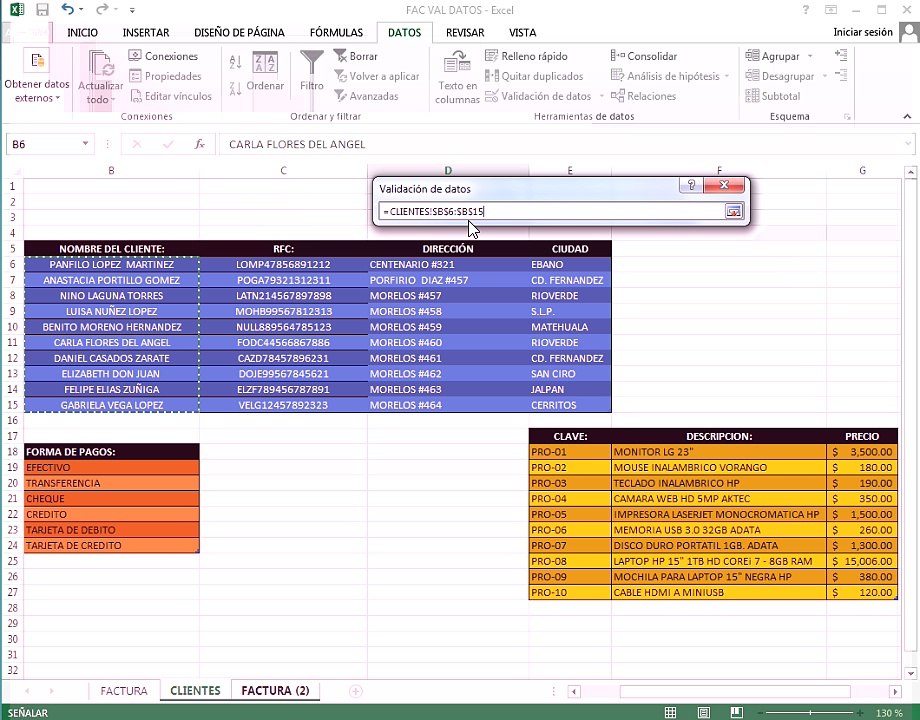Screen dimensions: 920x720
Task: Click Relaciones
Action: [x=644, y=96]
